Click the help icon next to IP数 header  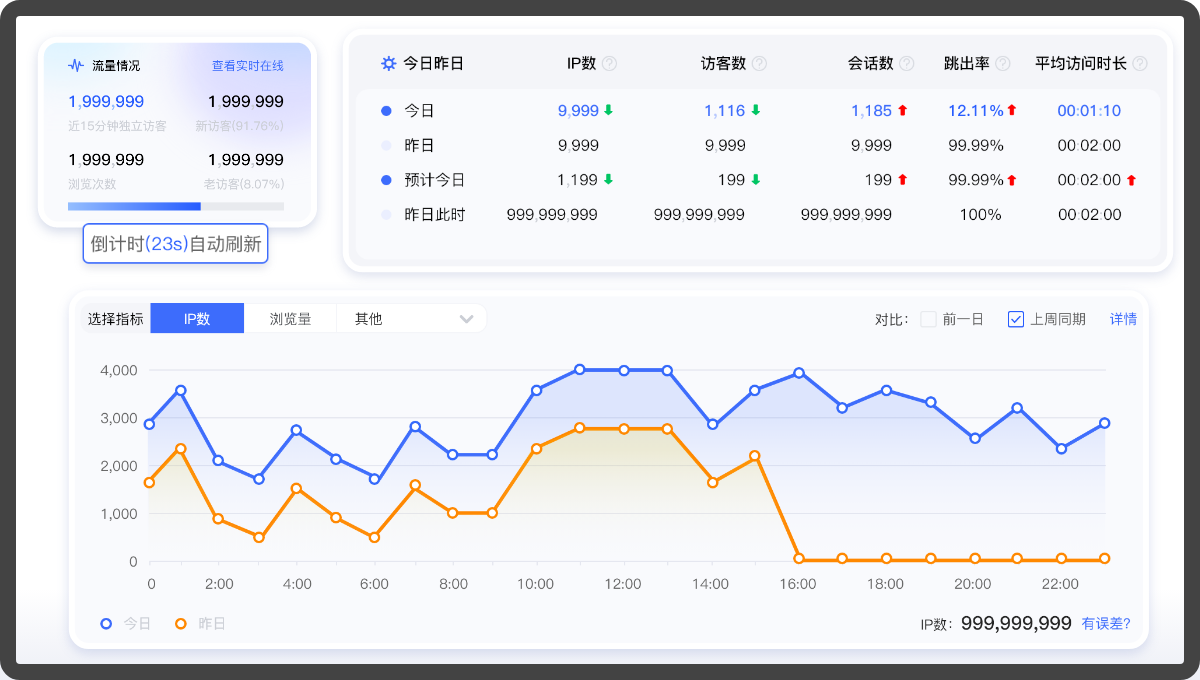(609, 64)
